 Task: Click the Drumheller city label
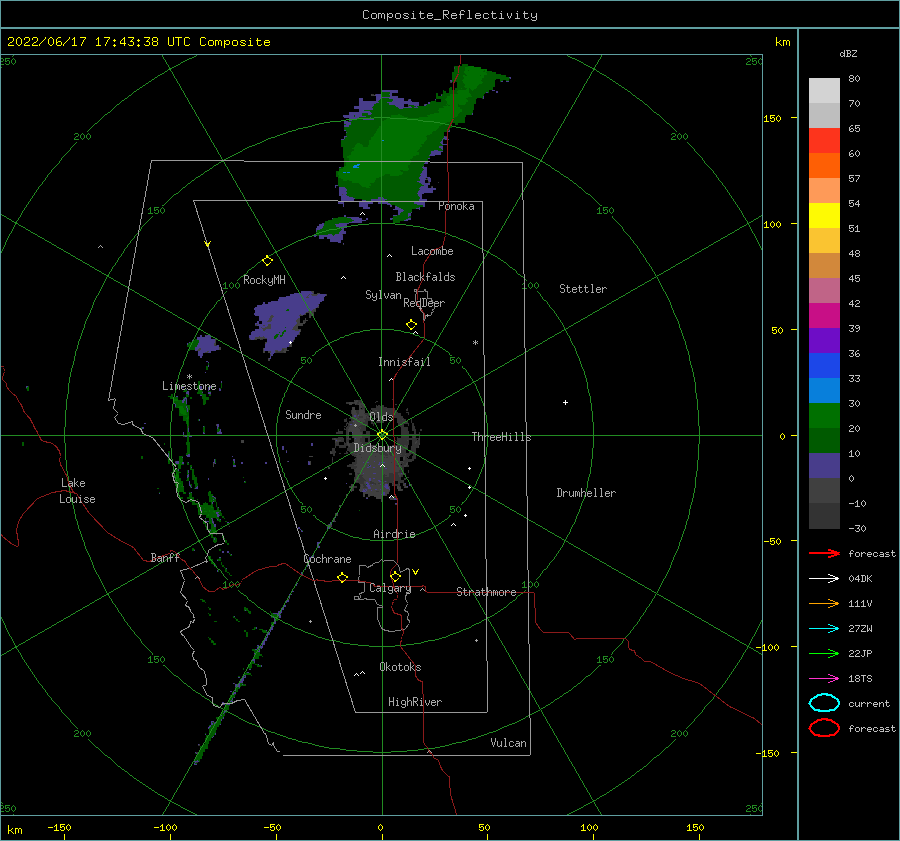[x=586, y=493]
